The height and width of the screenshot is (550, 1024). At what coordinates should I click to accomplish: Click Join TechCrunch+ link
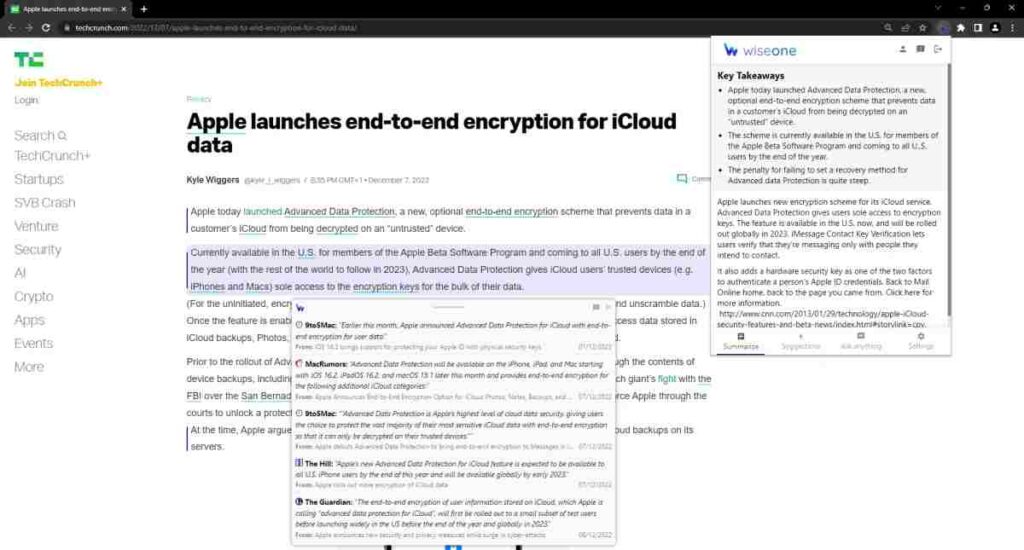tap(58, 83)
